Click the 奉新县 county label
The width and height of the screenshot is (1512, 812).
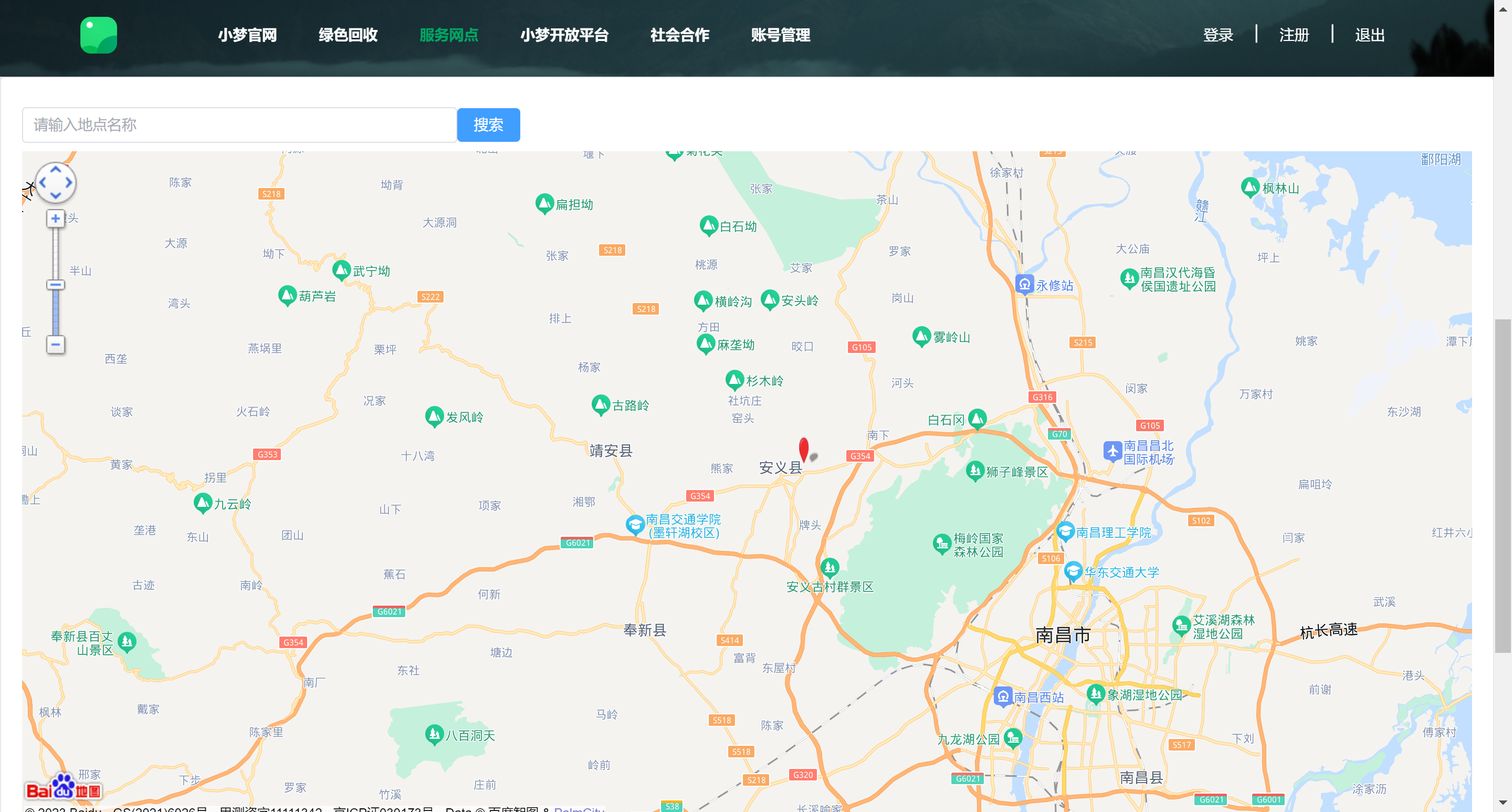(x=645, y=630)
